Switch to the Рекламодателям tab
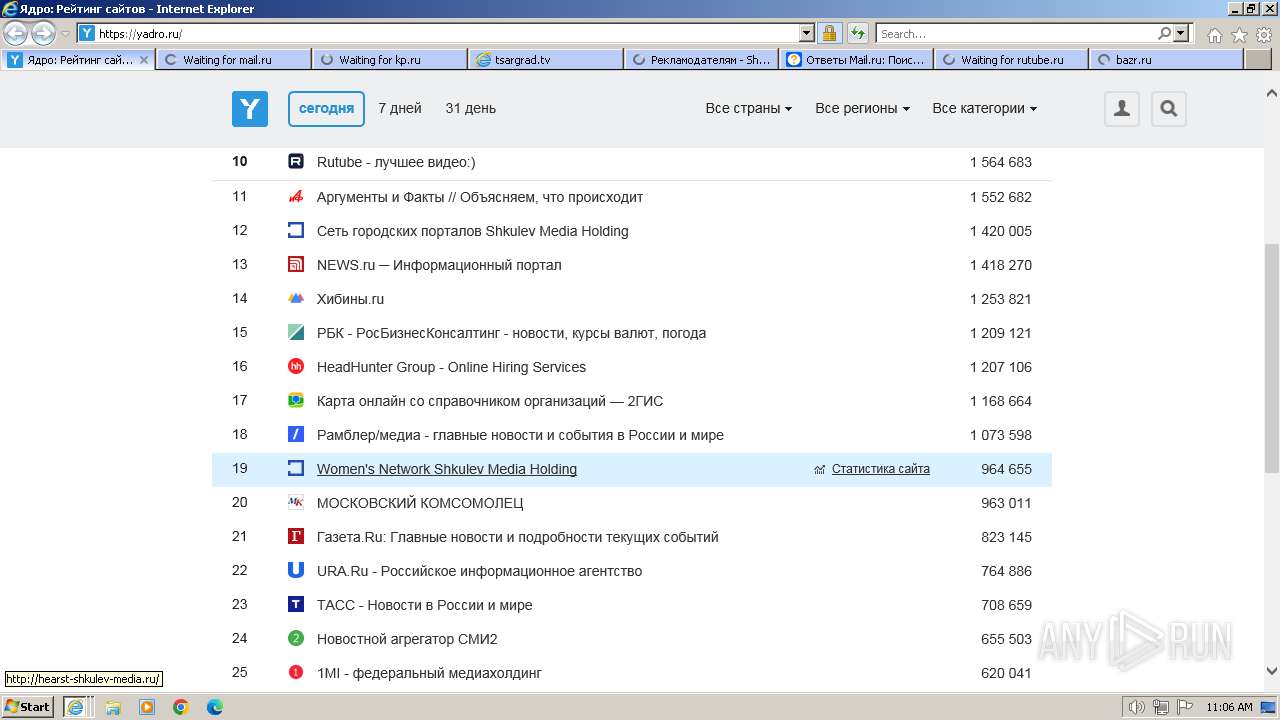This screenshot has width=1280, height=720. (x=701, y=60)
